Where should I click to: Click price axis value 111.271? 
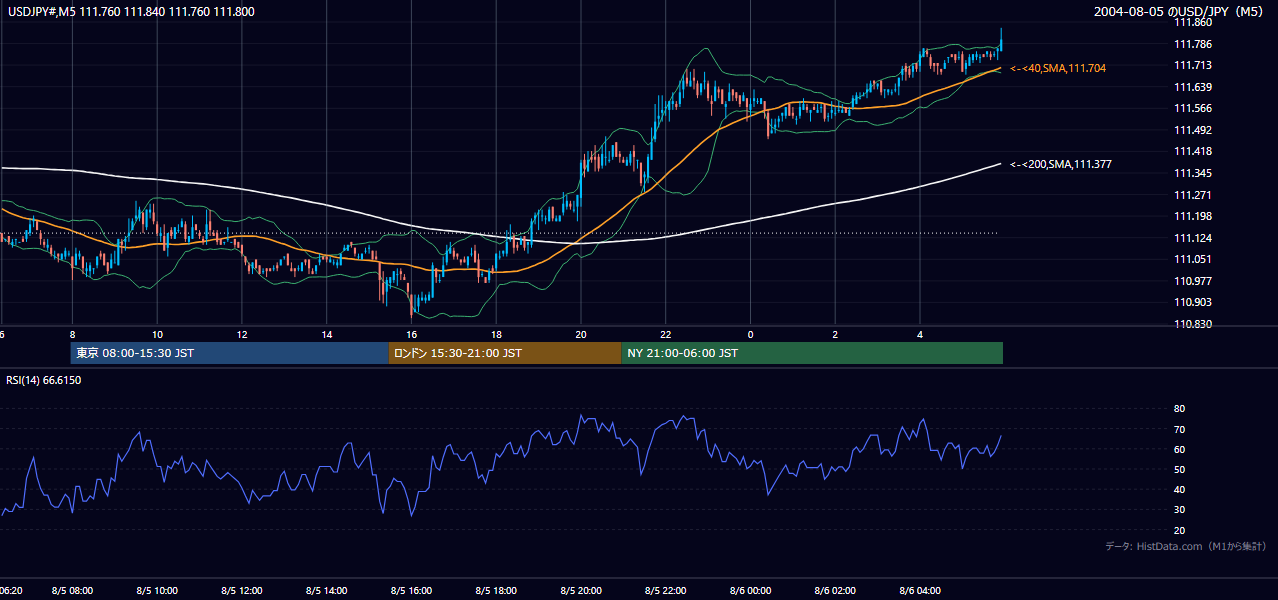pos(1192,195)
